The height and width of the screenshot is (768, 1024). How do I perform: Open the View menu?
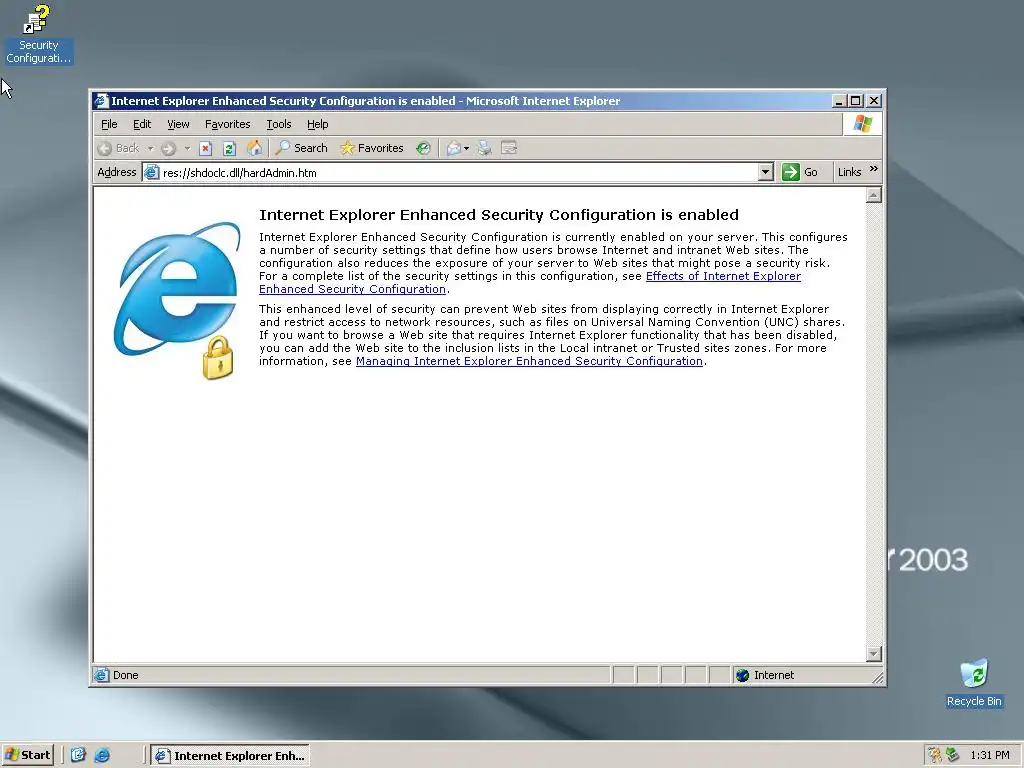point(178,124)
